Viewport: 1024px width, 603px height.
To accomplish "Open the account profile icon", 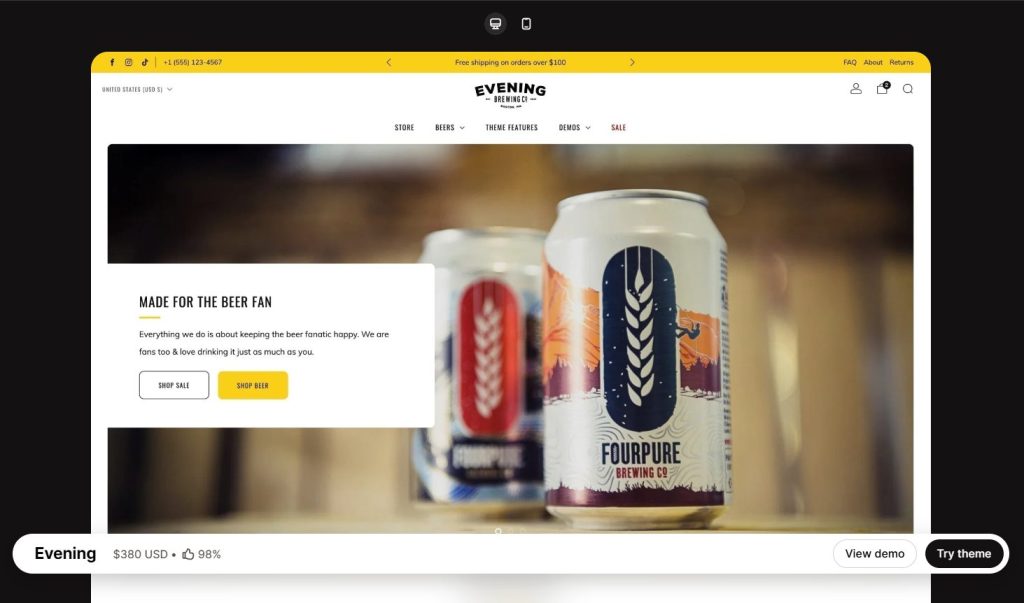I will click(x=856, y=89).
